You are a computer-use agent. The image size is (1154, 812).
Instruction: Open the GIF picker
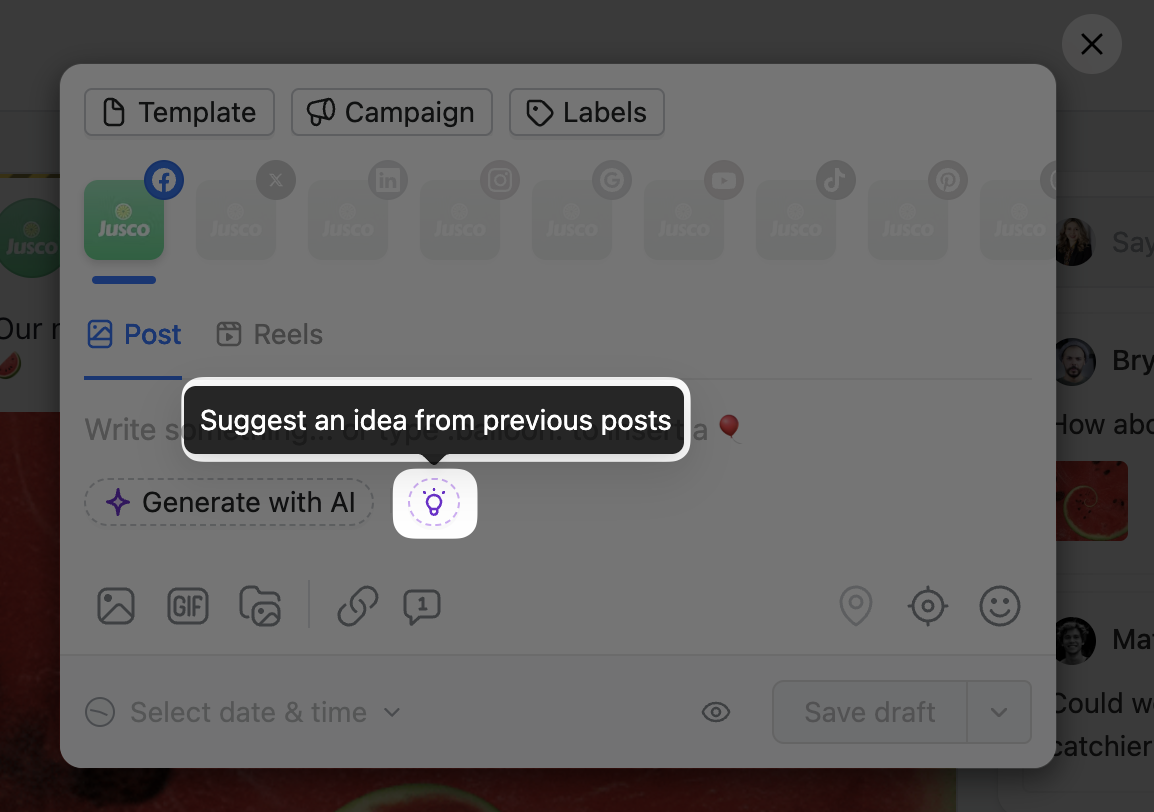(188, 606)
